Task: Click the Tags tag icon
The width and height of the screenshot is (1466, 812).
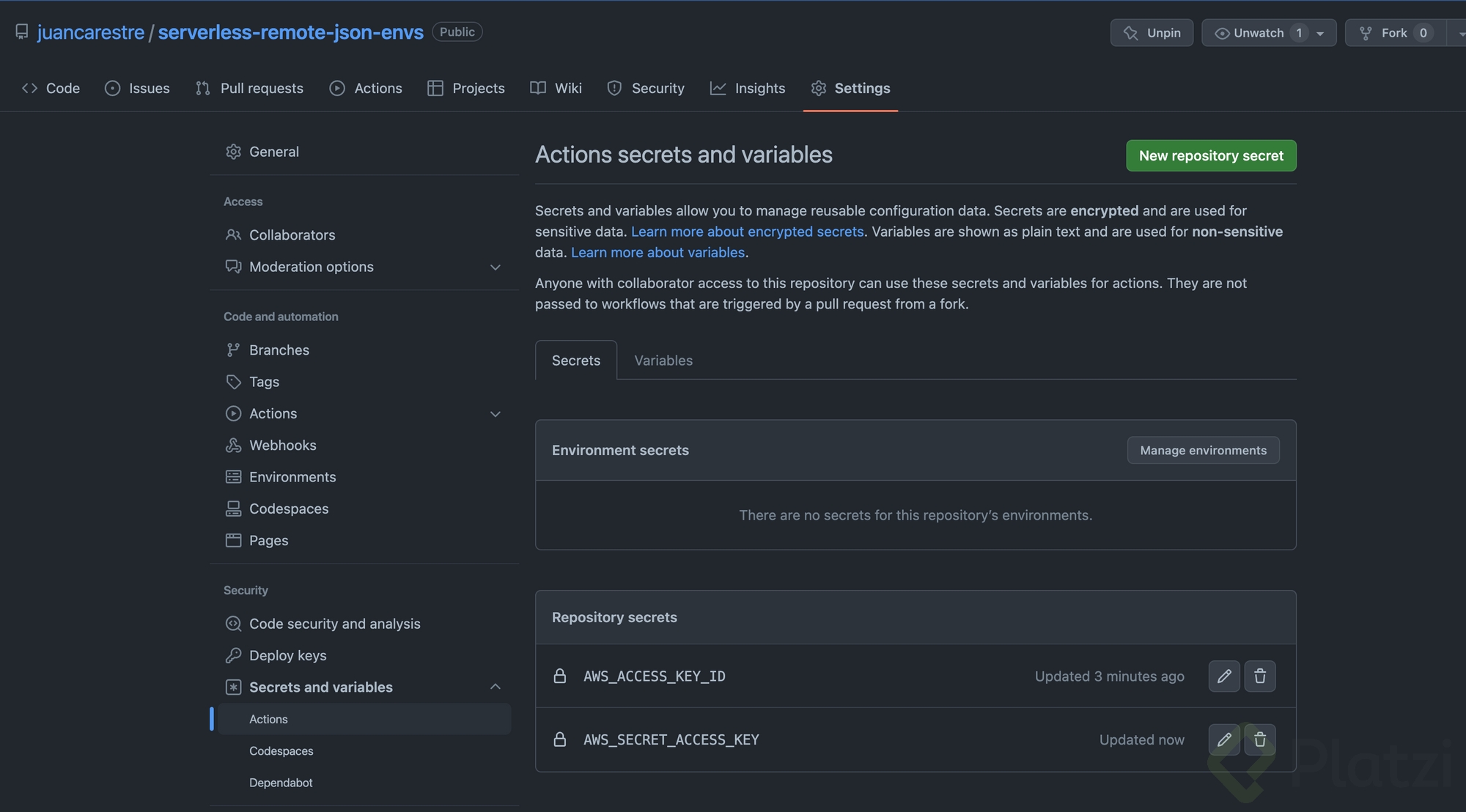Action: pyautogui.click(x=233, y=382)
